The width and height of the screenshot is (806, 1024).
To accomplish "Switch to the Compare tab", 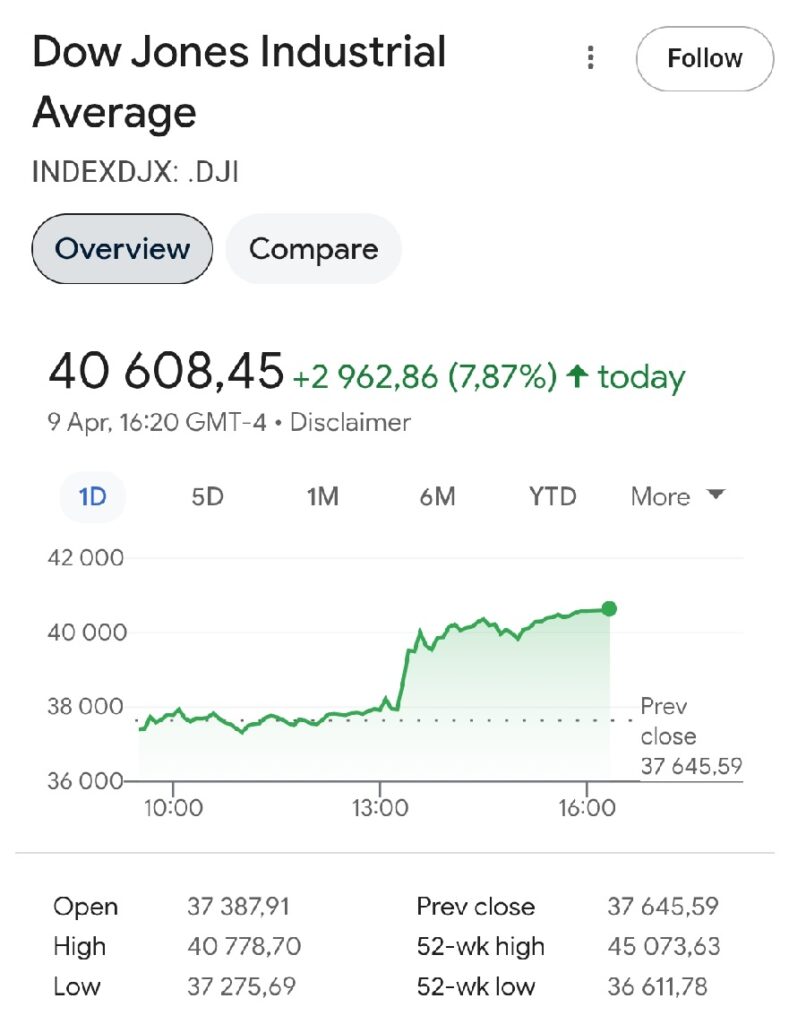I will pos(313,248).
